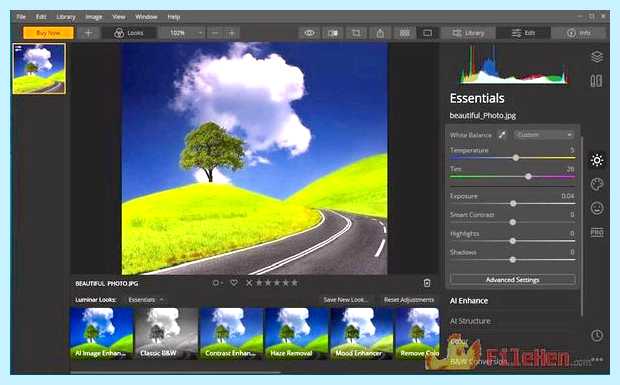This screenshot has height=385, width=620.
Task: Open the Essentials looks category dropdown
Action: point(145,300)
